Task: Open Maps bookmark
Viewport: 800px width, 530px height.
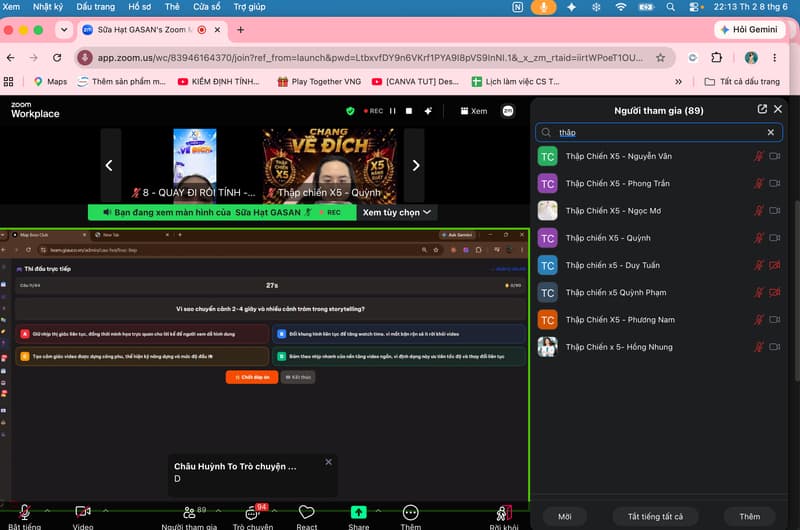Action: click(51, 82)
